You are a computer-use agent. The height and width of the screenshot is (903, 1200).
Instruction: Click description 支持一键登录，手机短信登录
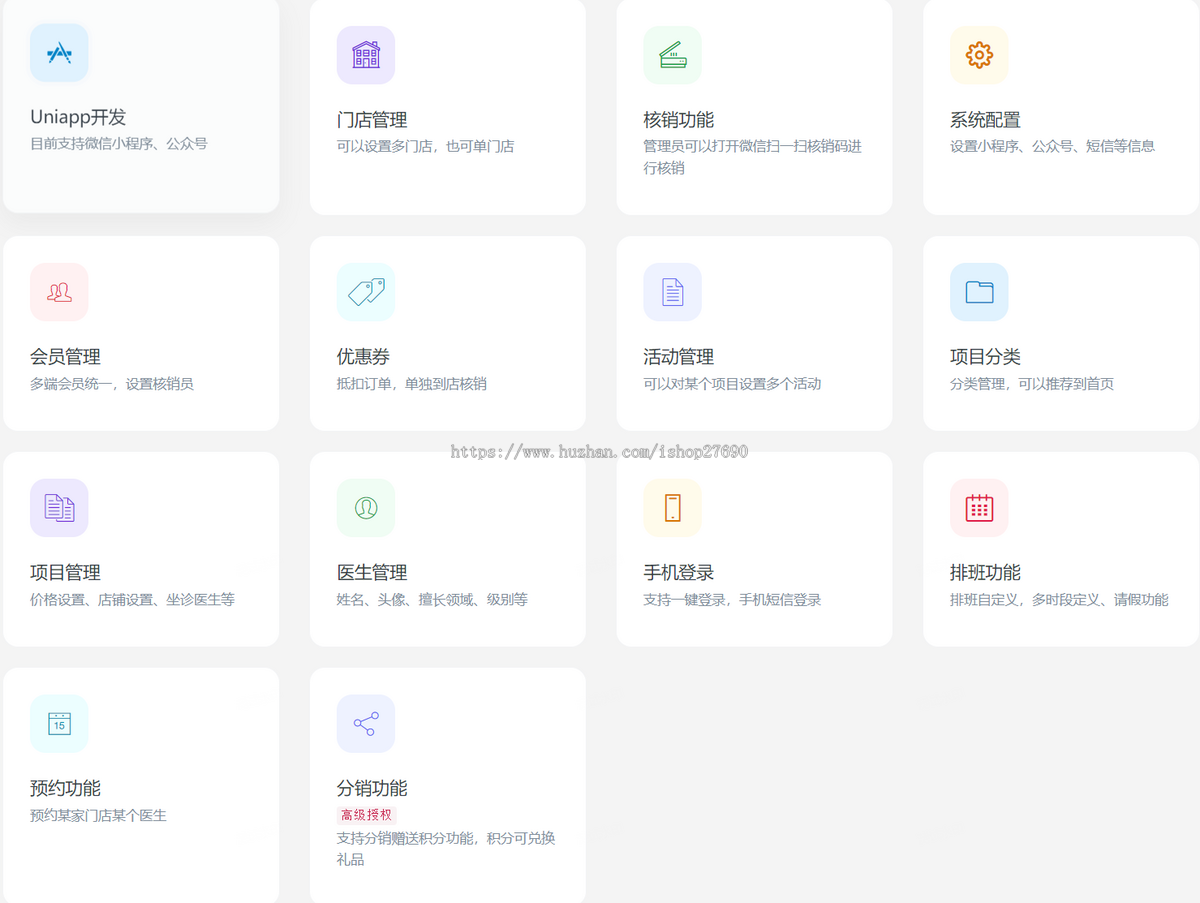point(732,600)
